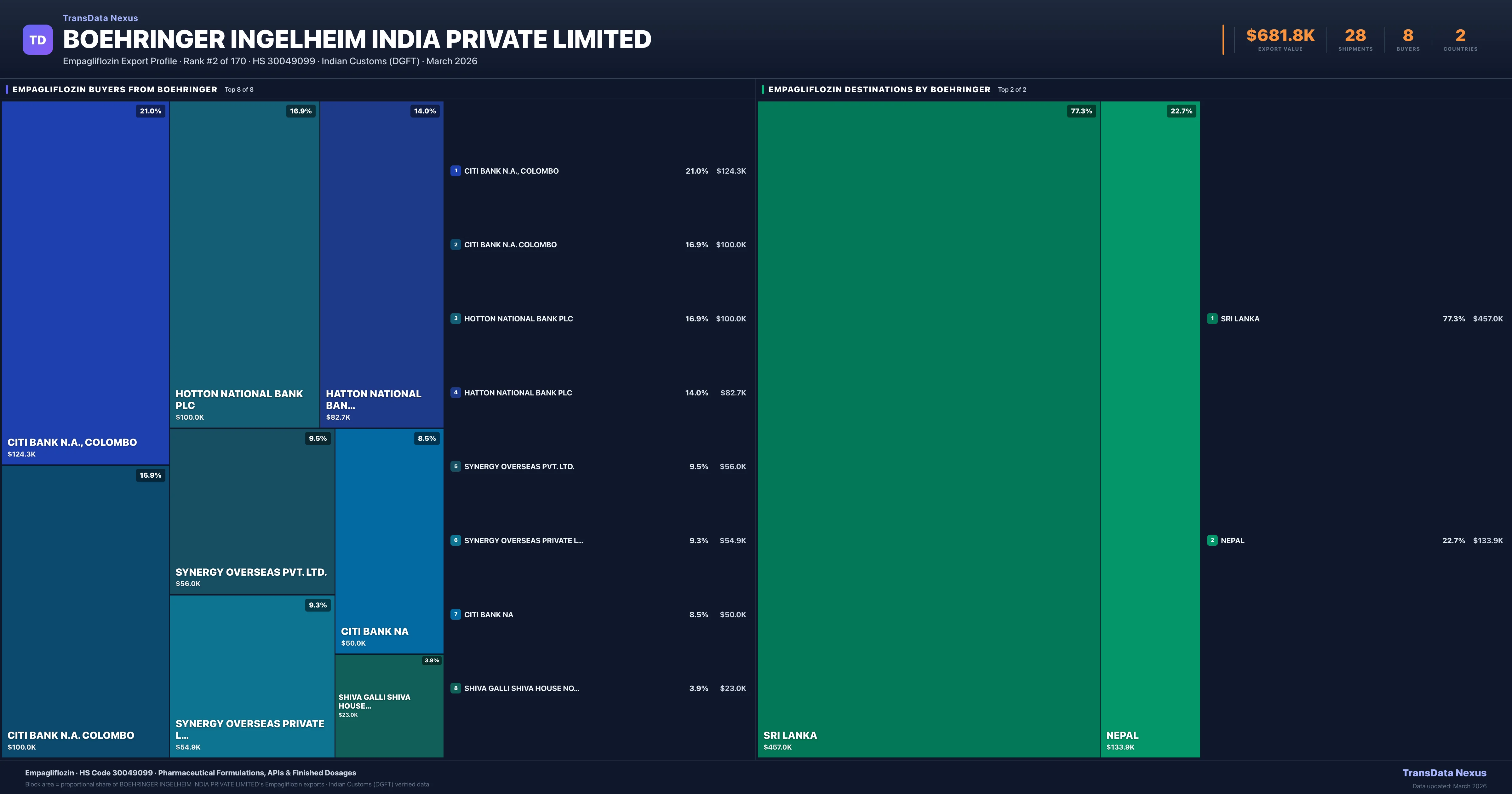
Task: Select the rank 1 badge beside CITI BANK N.A., COLOMBO
Action: point(456,171)
